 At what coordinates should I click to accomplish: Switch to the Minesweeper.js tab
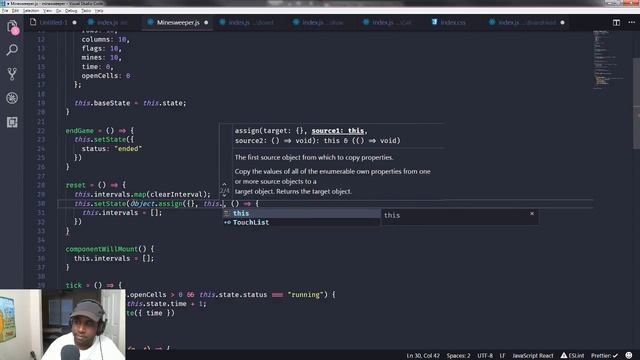pos(178,22)
